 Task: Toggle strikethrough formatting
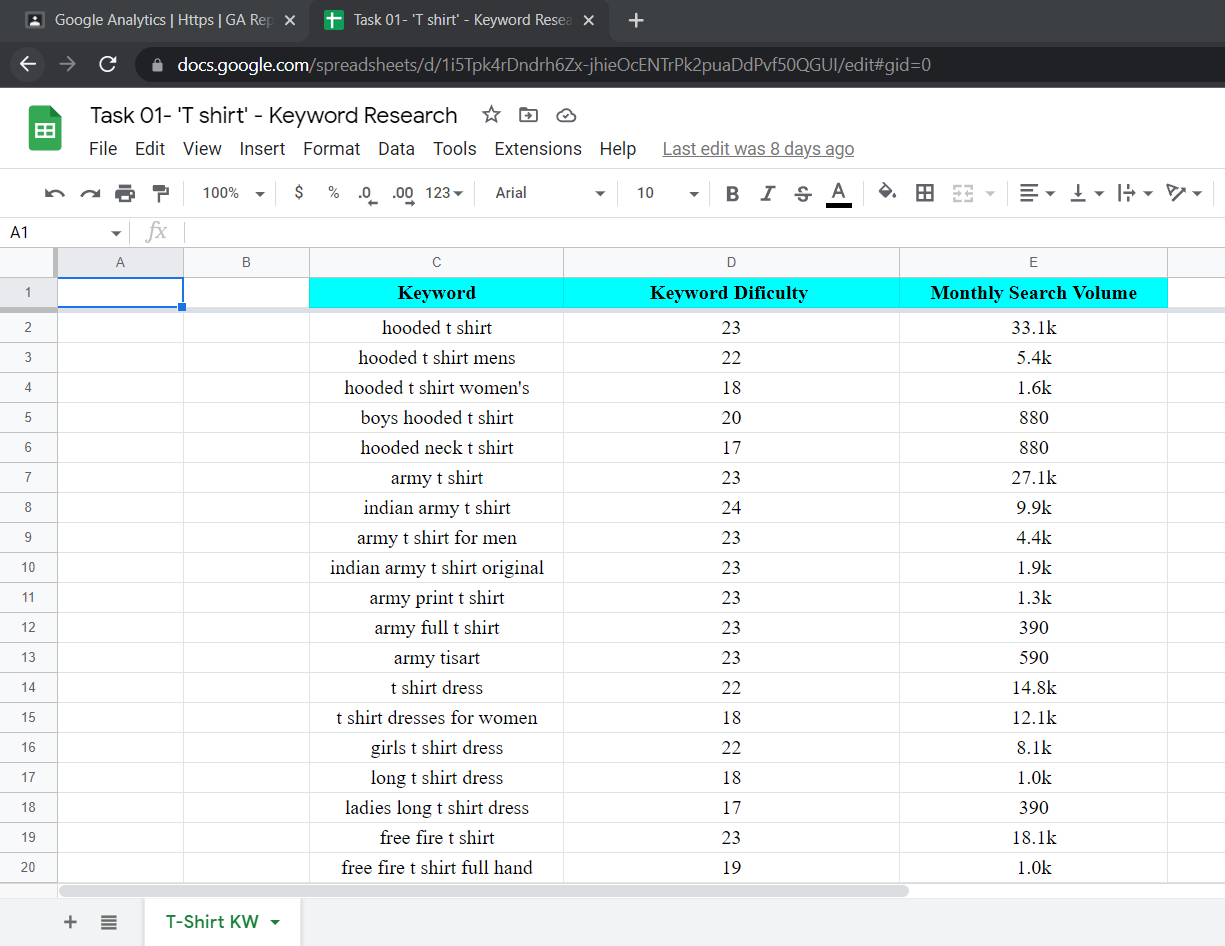802,193
